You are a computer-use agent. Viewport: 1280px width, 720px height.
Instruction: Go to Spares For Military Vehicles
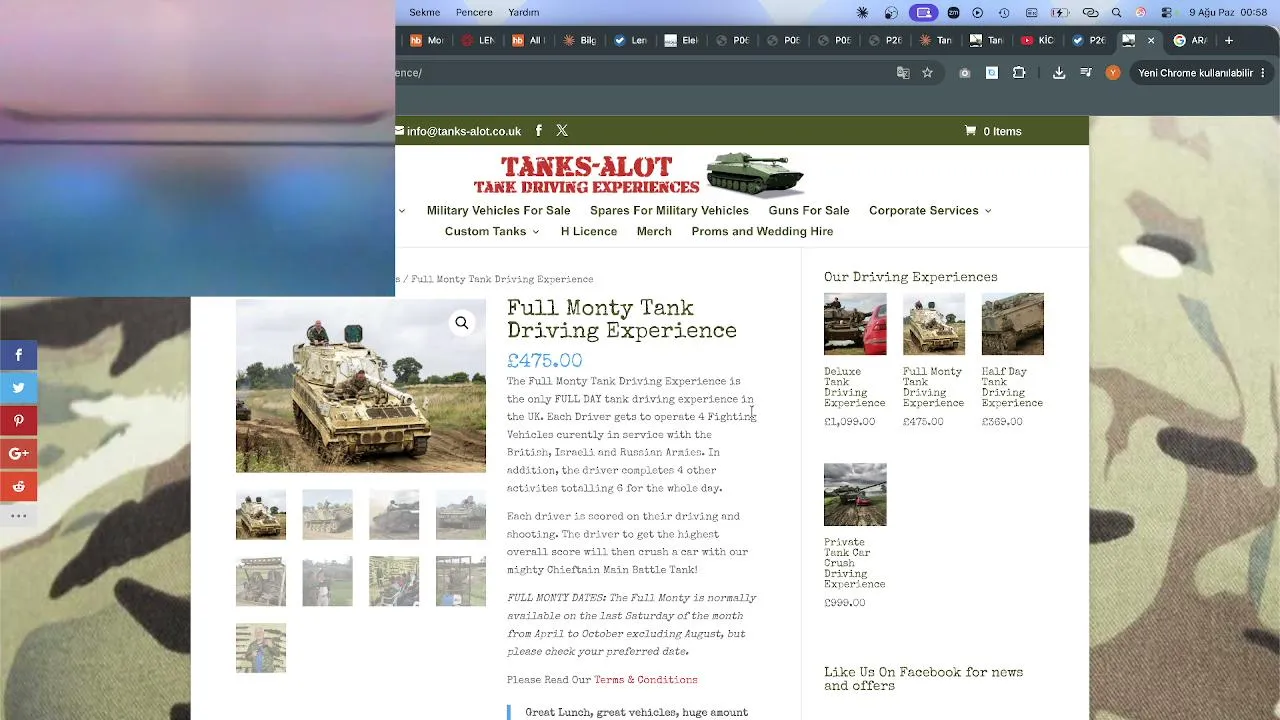point(669,211)
